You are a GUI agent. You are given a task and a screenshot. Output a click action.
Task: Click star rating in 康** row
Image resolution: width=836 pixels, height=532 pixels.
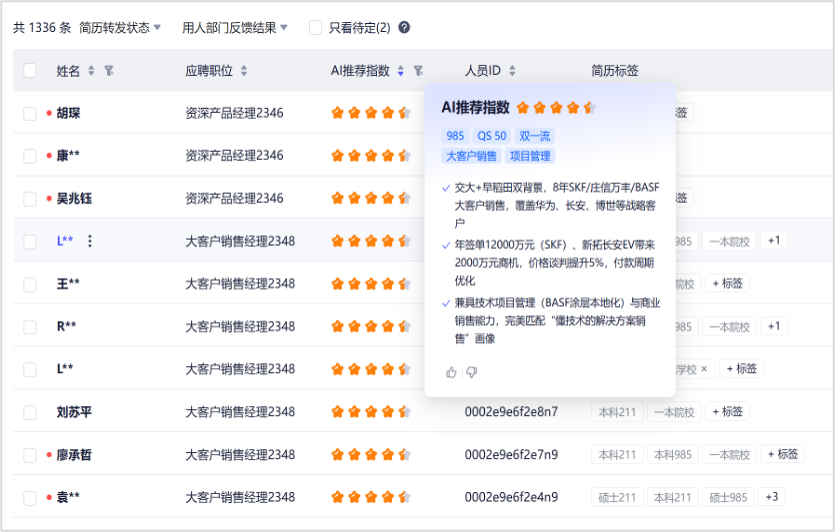pyautogui.click(x=371, y=156)
